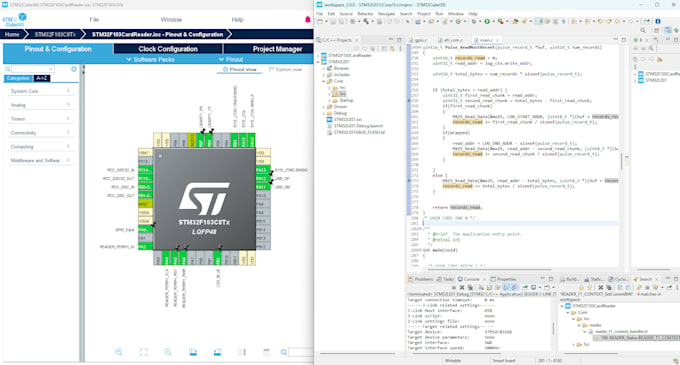Expand the Drivers folder in Project Explorer
The width and height of the screenshot is (680, 365).
point(324,107)
